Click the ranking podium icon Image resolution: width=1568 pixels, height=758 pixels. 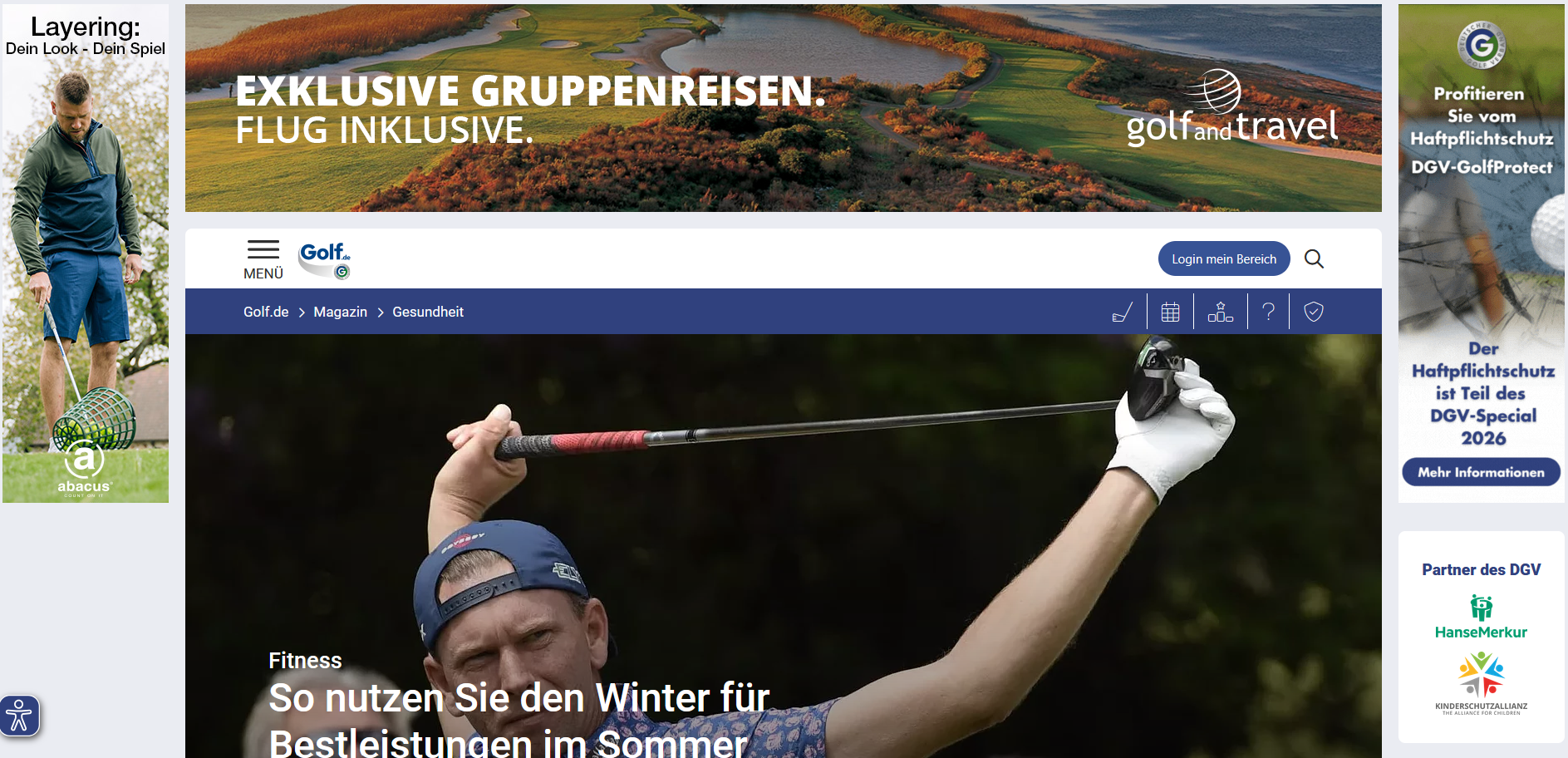coord(1220,313)
